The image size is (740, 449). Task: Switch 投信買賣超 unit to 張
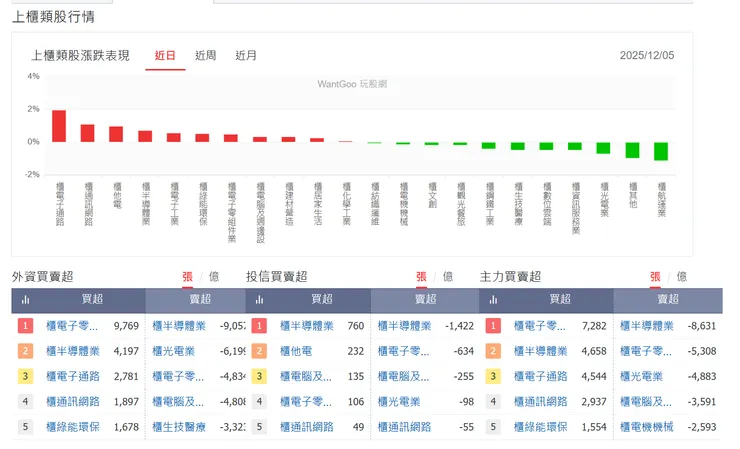point(421,277)
